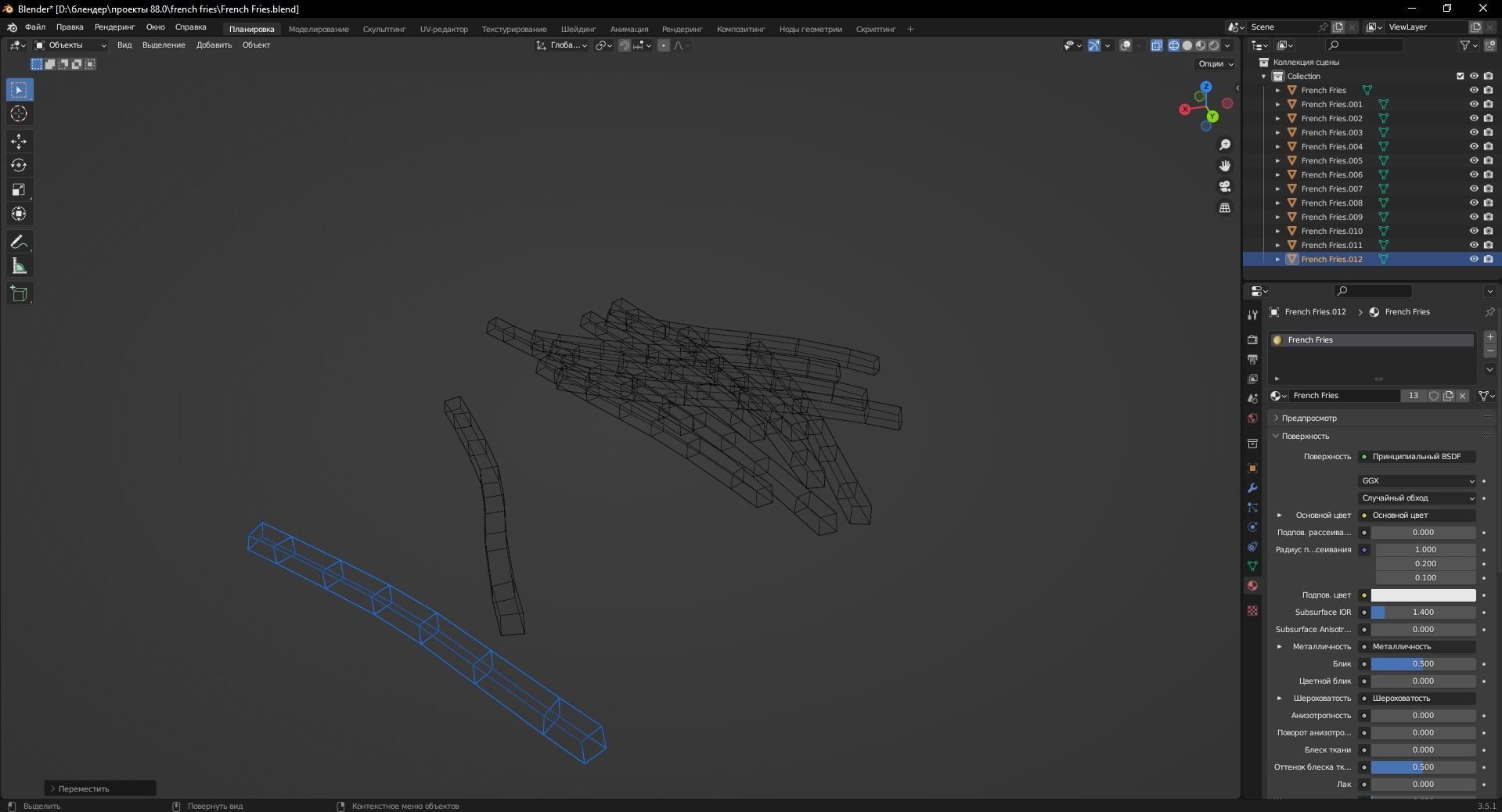The width and height of the screenshot is (1502, 812).
Task: Expand the 'Предпросмотр' panel
Action: point(1309,419)
